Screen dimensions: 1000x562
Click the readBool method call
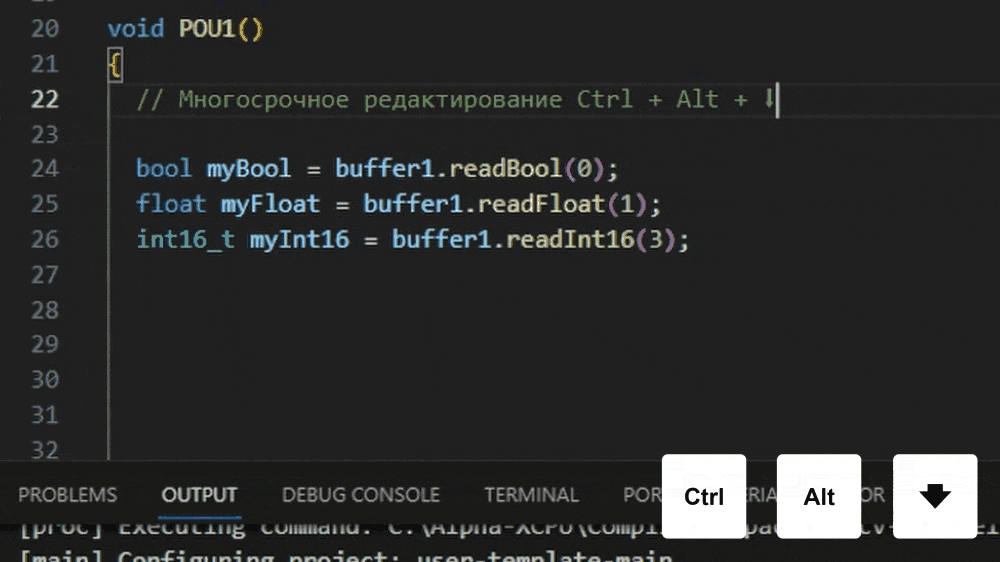[505, 169]
